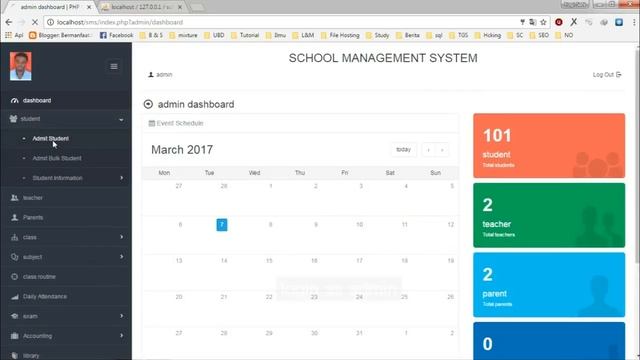
Task: Switch to the localhost 127.0.0.1 browser tab
Action: point(141,7)
